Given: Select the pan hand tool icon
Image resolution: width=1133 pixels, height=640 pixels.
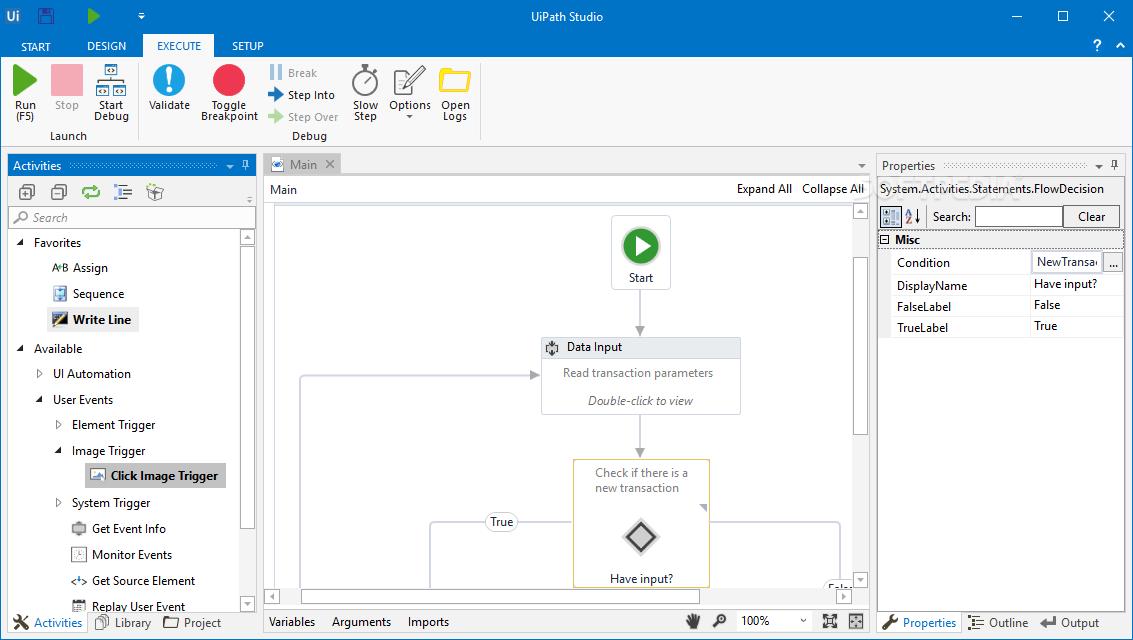Looking at the screenshot, I should point(693,621).
